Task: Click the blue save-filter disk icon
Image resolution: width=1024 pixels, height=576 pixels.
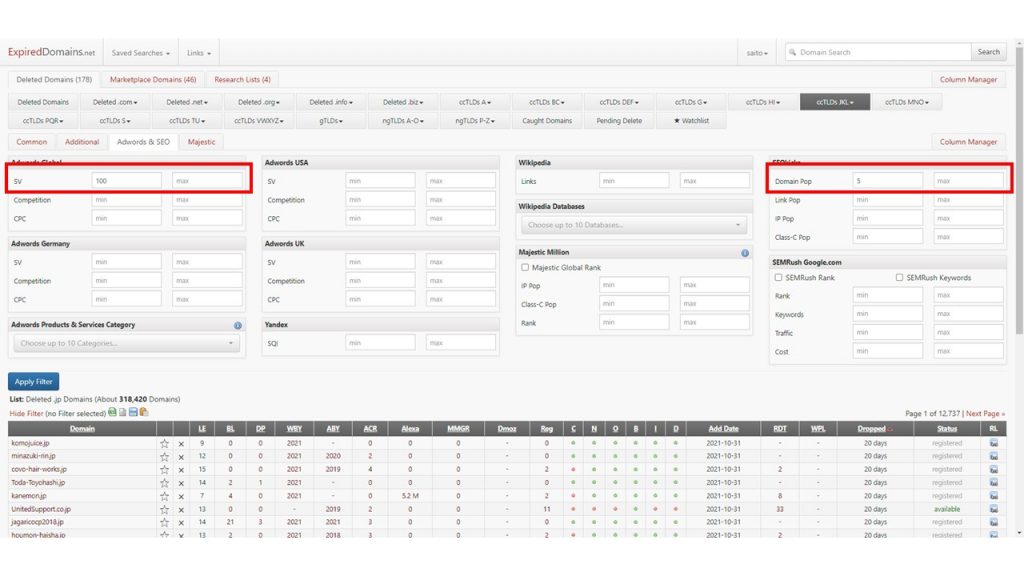Action: click(x=133, y=412)
